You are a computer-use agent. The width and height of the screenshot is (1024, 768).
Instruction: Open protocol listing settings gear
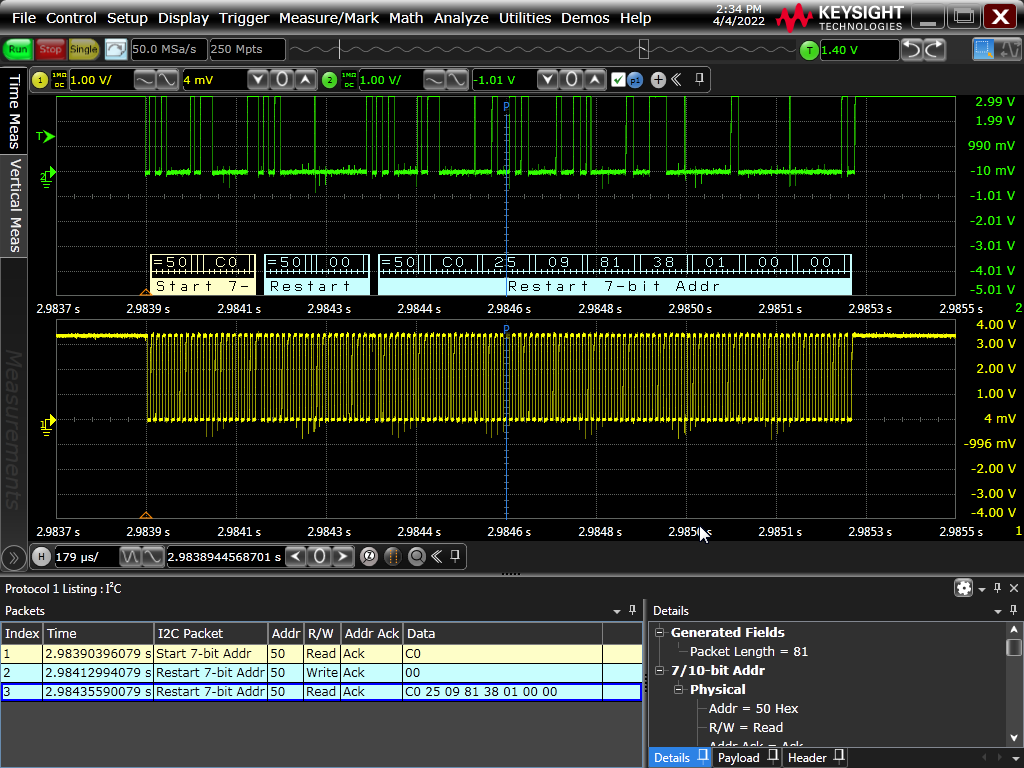pos(963,588)
